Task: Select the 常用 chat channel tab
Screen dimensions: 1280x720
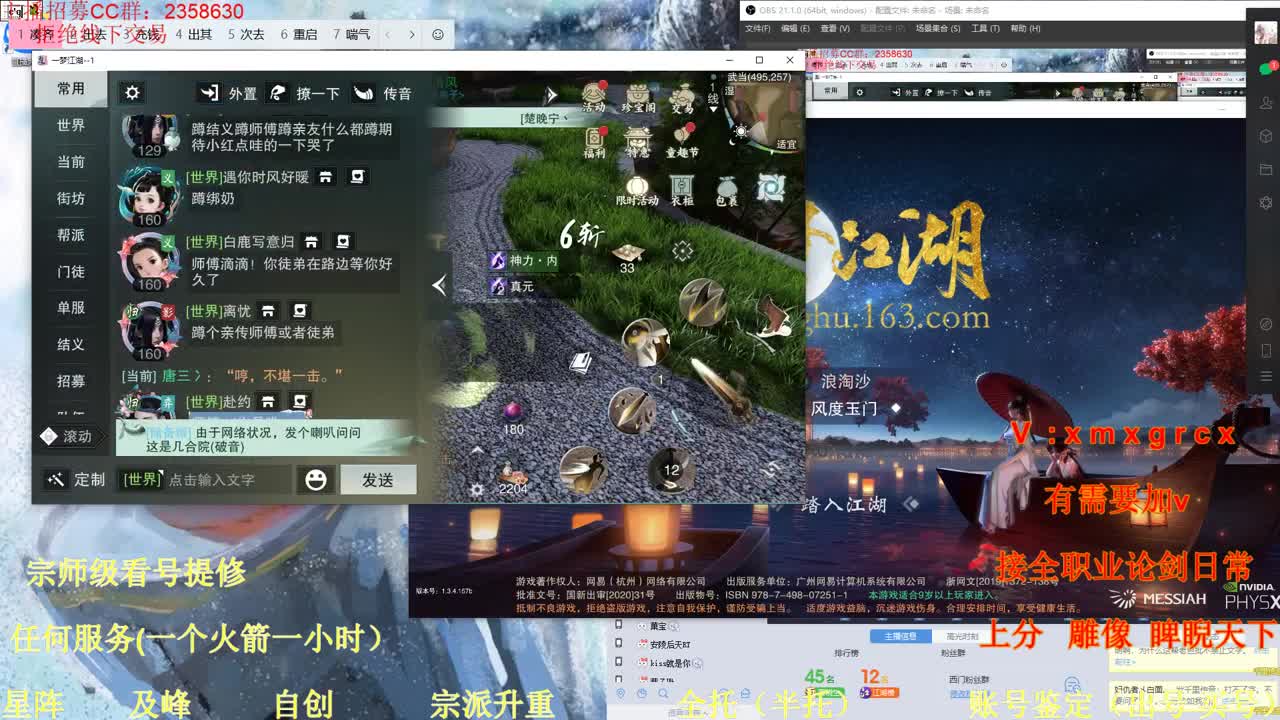Action: tap(71, 89)
